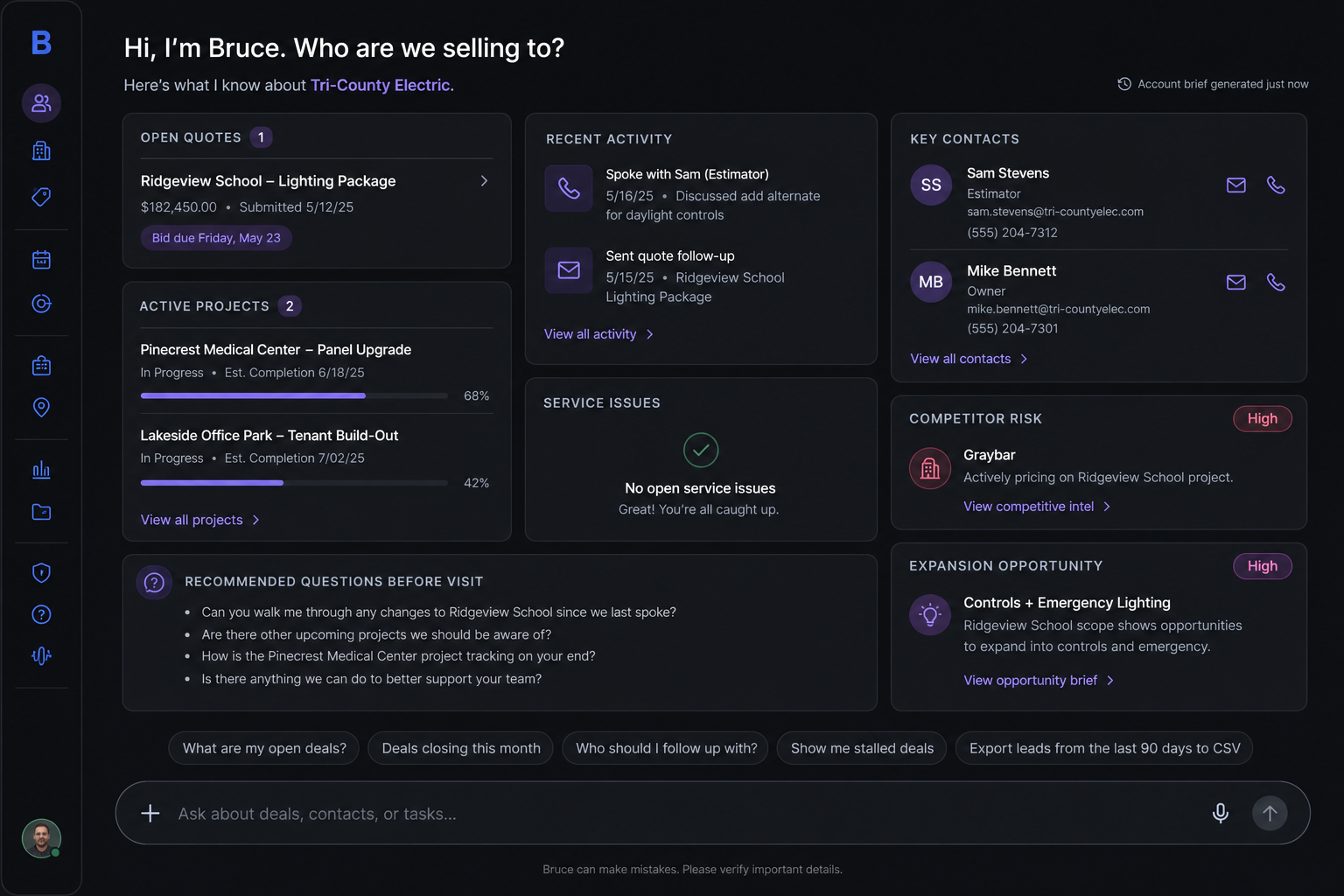This screenshot has width=1344, height=896.
Task: Click the map pin icon in sidebar
Action: pos(41,407)
